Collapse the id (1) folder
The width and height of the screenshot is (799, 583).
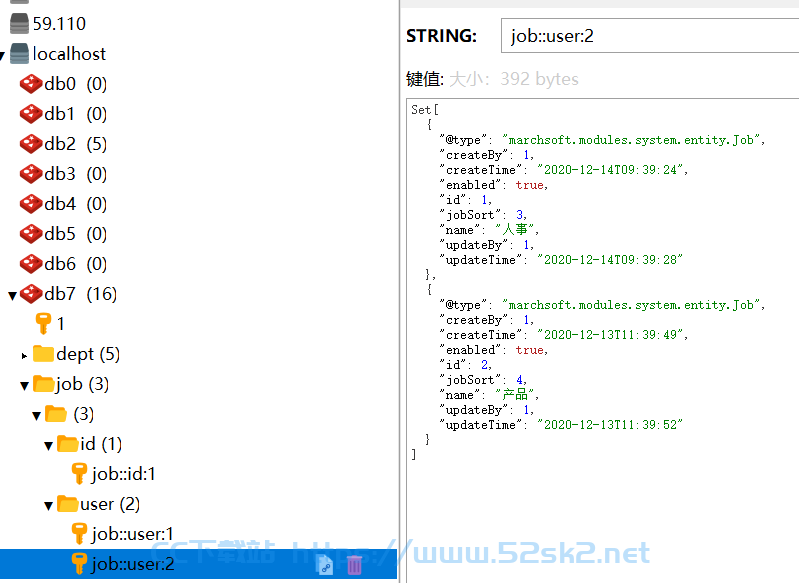48,446
